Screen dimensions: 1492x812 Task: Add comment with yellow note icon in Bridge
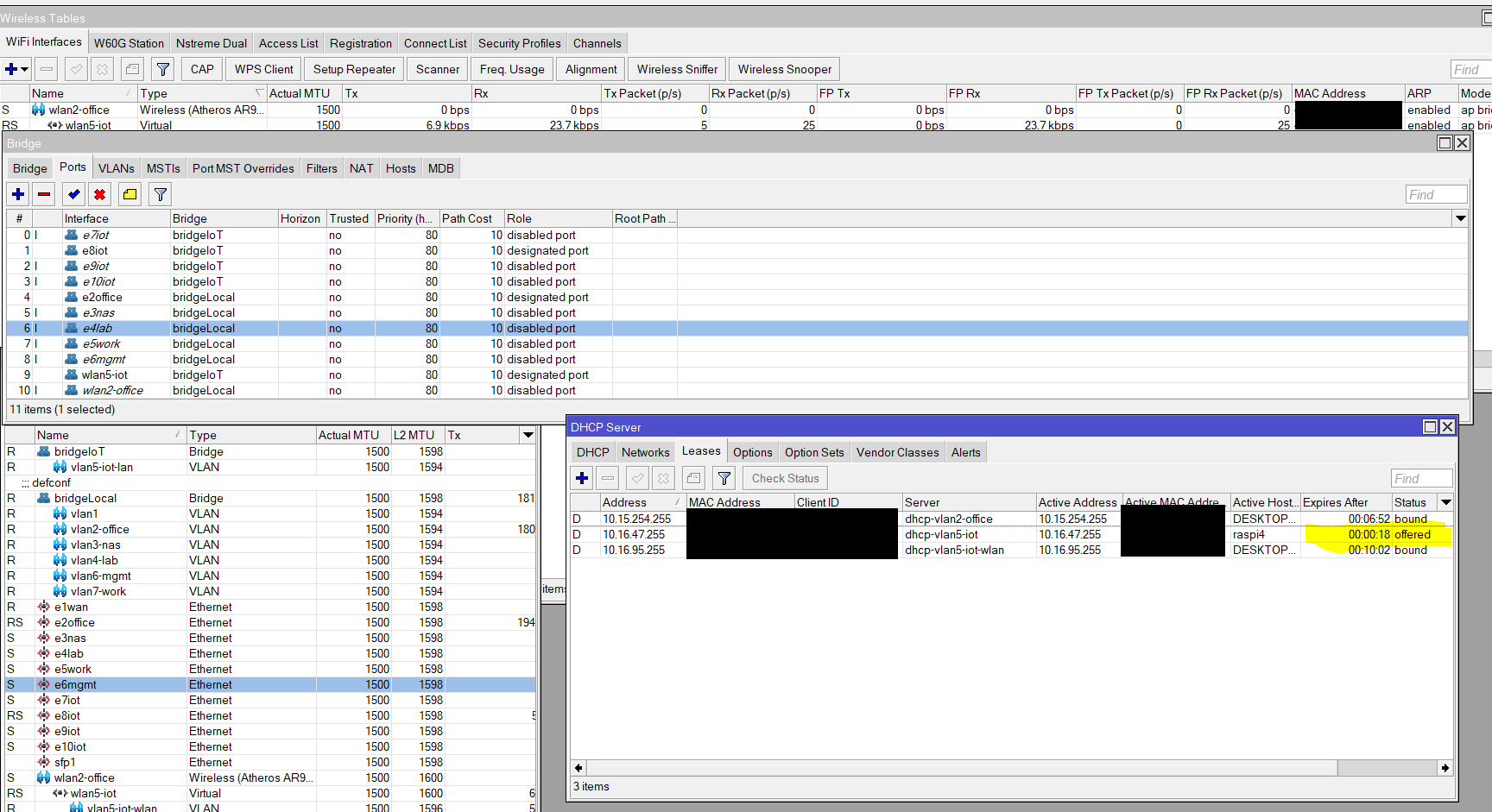pyautogui.click(x=130, y=194)
